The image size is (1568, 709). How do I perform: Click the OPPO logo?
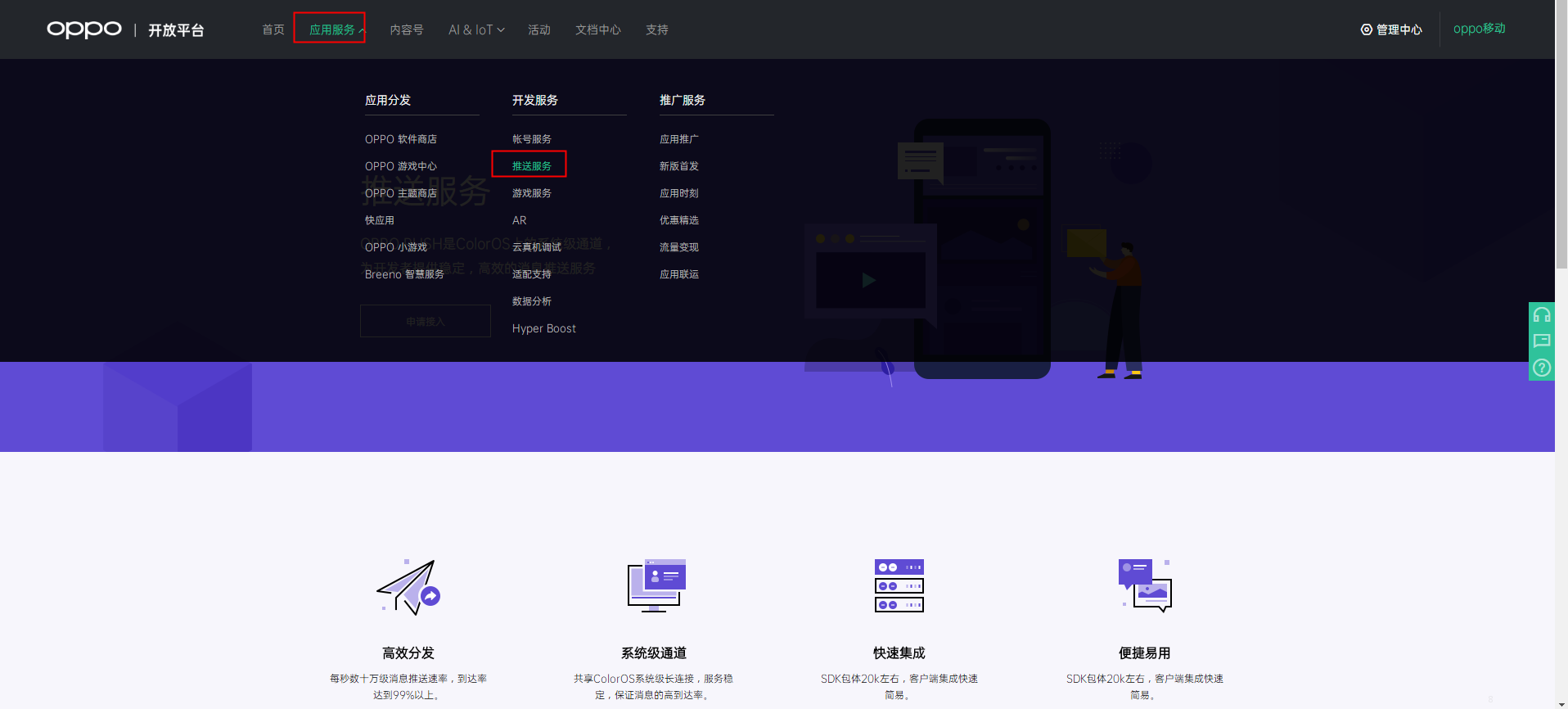click(x=84, y=29)
